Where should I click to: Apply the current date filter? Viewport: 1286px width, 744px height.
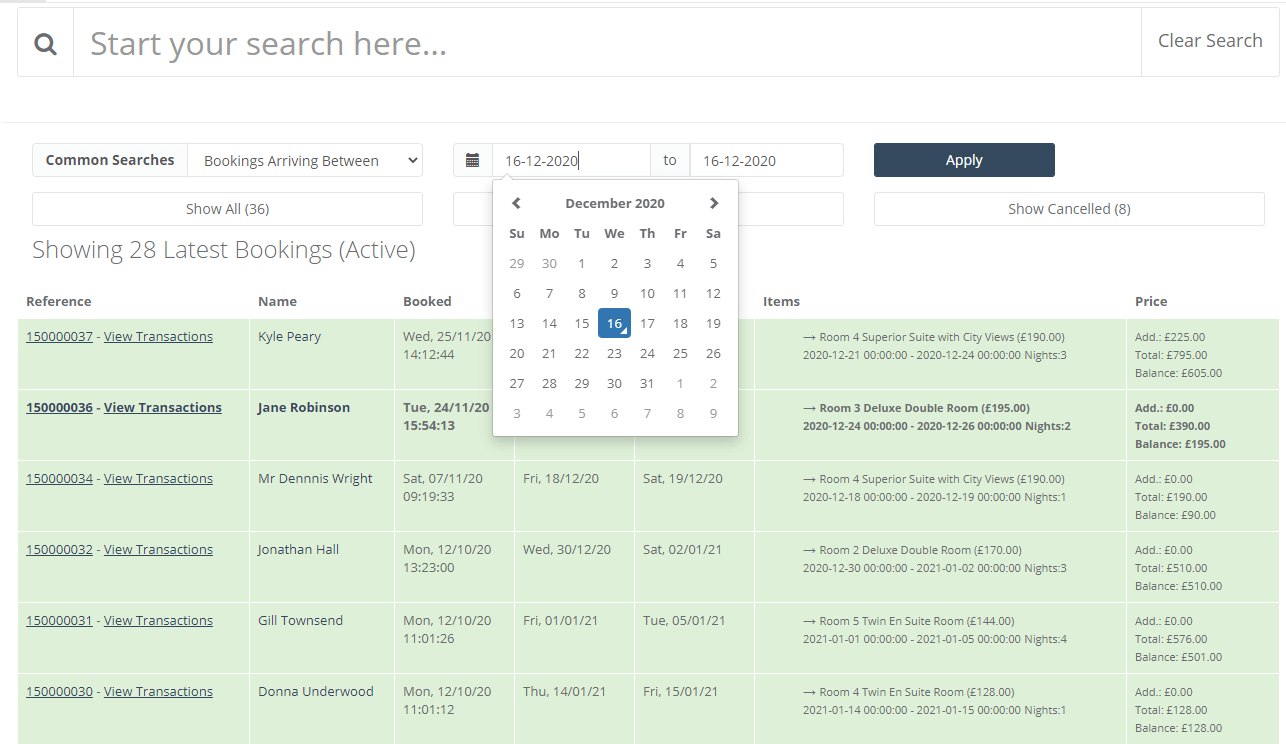click(x=963, y=159)
